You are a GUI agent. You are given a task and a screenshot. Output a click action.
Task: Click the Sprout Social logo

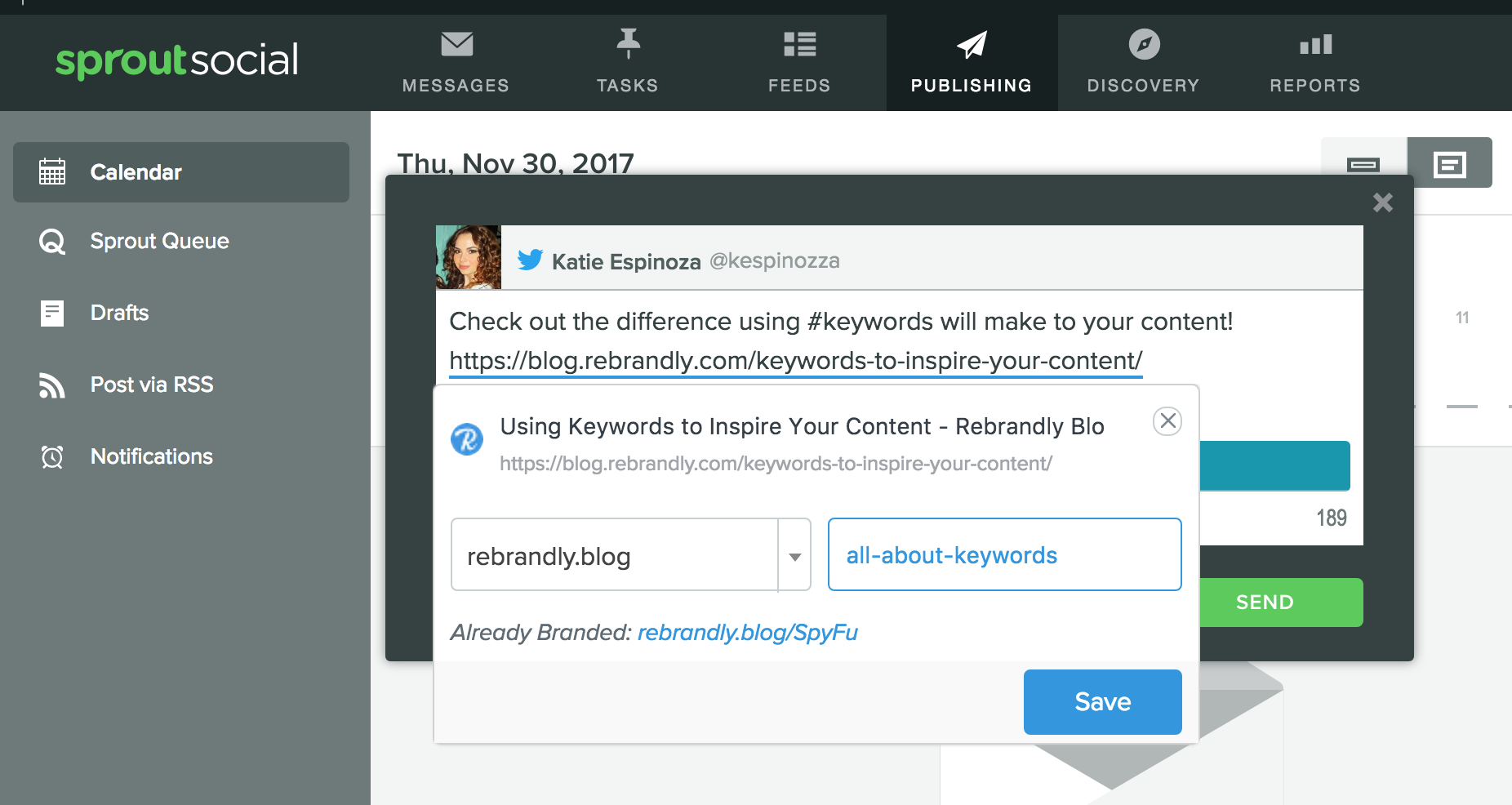point(177,61)
